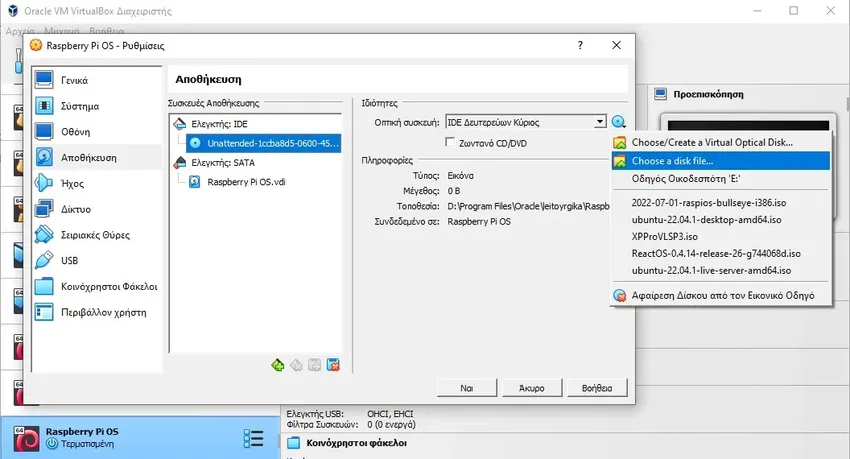
Task: Open the Γενικά settings category
Action: [97, 80]
